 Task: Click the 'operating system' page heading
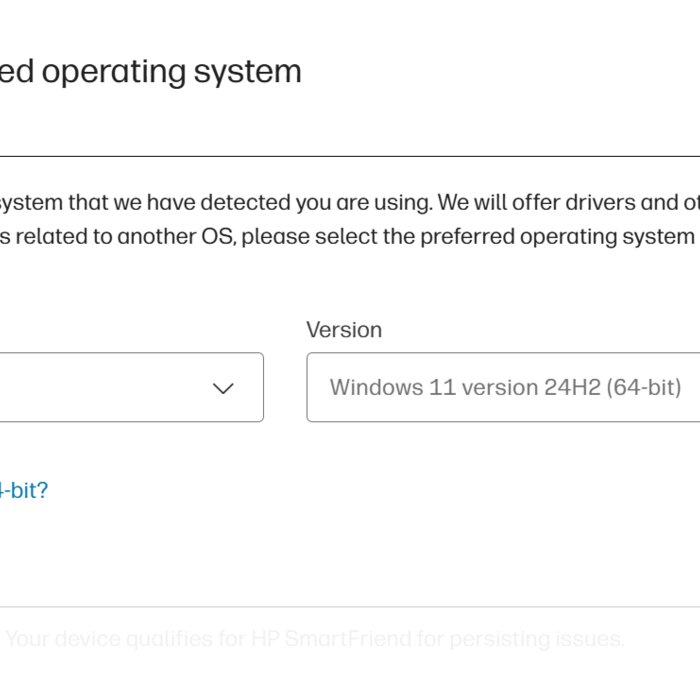click(x=150, y=72)
